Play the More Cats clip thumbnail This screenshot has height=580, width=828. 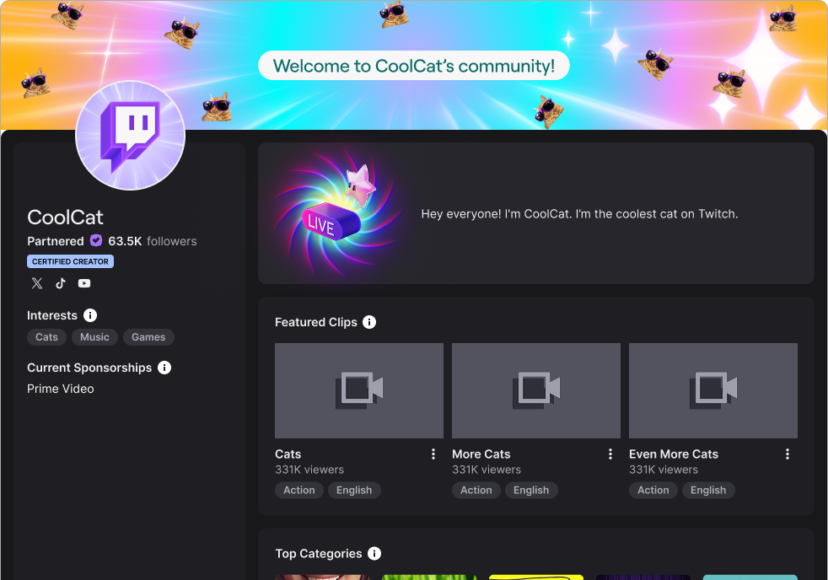click(536, 390)
